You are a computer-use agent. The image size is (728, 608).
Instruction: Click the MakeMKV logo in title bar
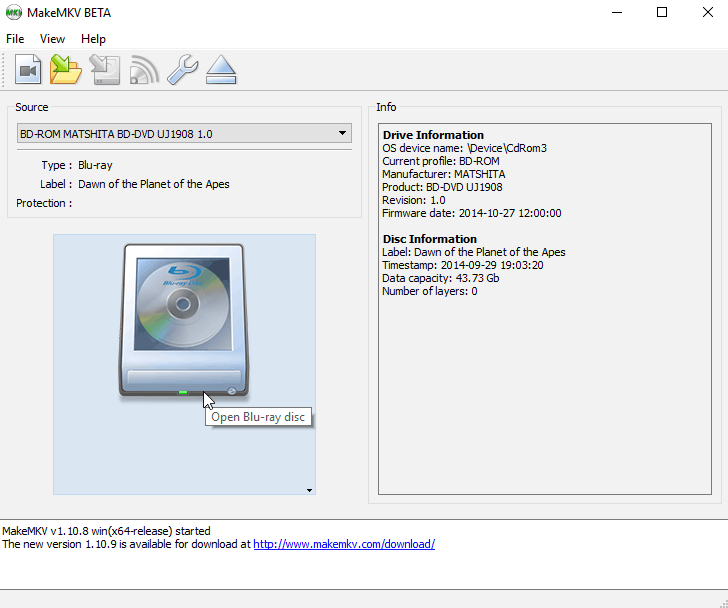[13, 13]
